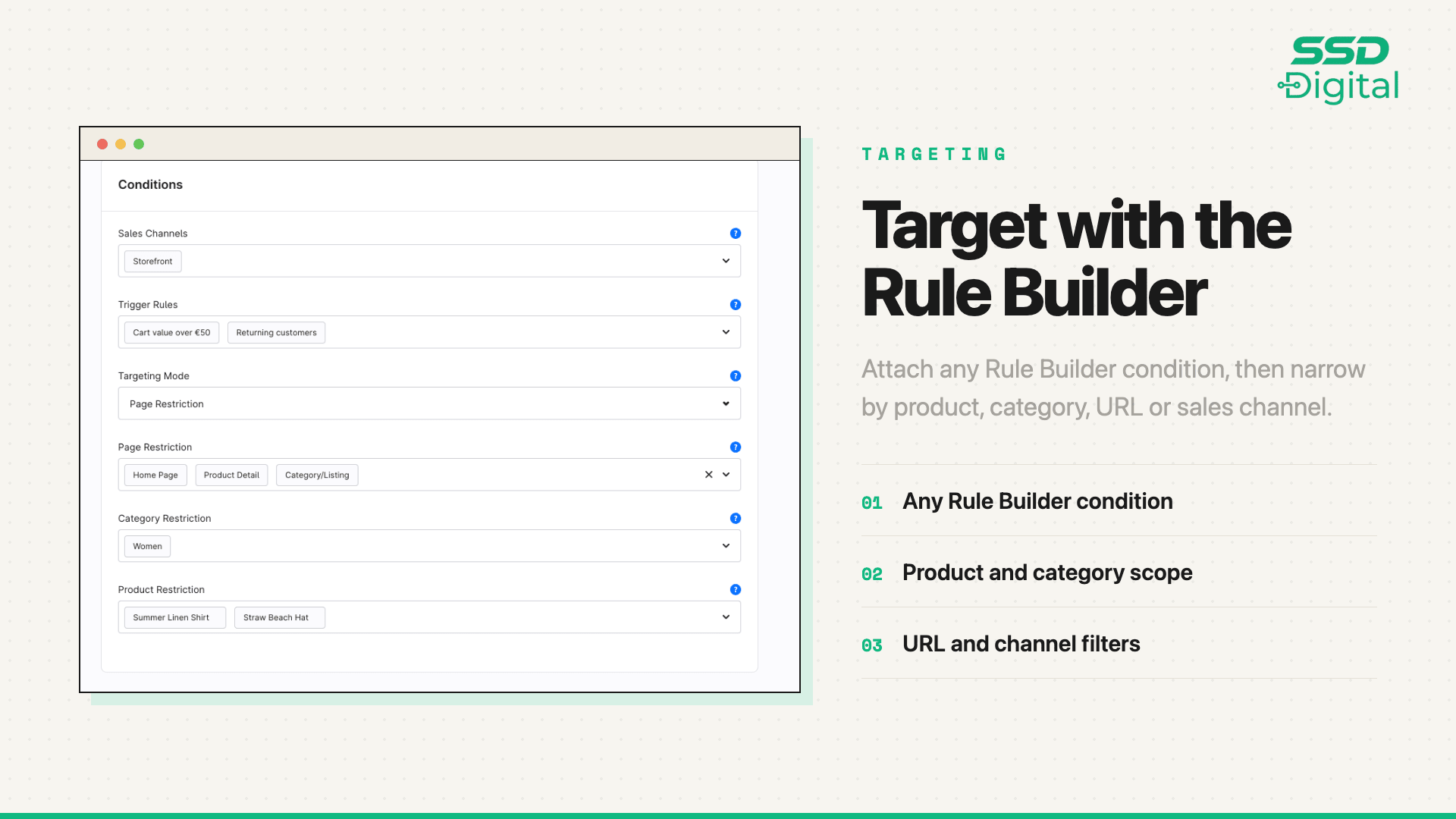Expand the Trigger Rules dropdown arrow
This screenshot has height=819, width=1456.
[x=726, y=332]
